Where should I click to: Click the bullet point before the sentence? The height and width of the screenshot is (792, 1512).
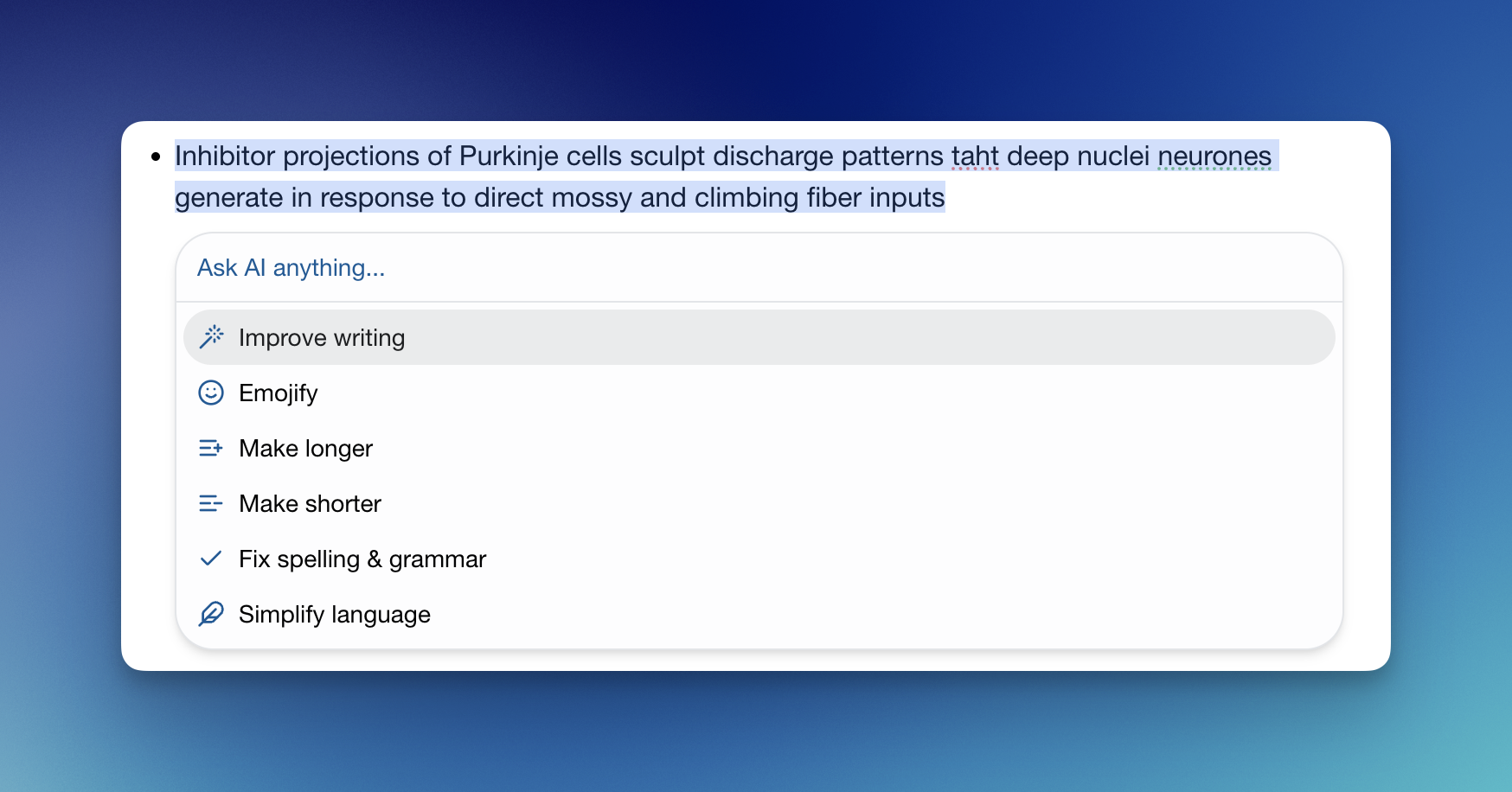coord(156,156)
